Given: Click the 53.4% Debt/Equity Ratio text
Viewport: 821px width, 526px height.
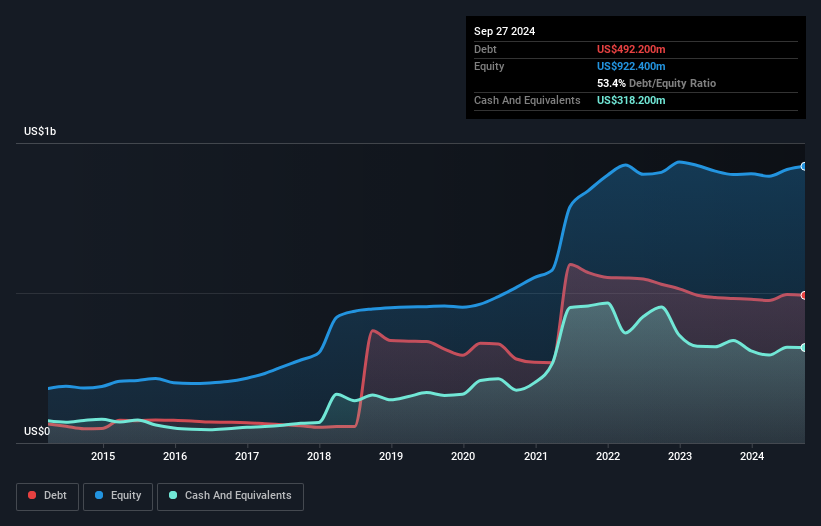Looking at the screenshot, I should 656,83.
